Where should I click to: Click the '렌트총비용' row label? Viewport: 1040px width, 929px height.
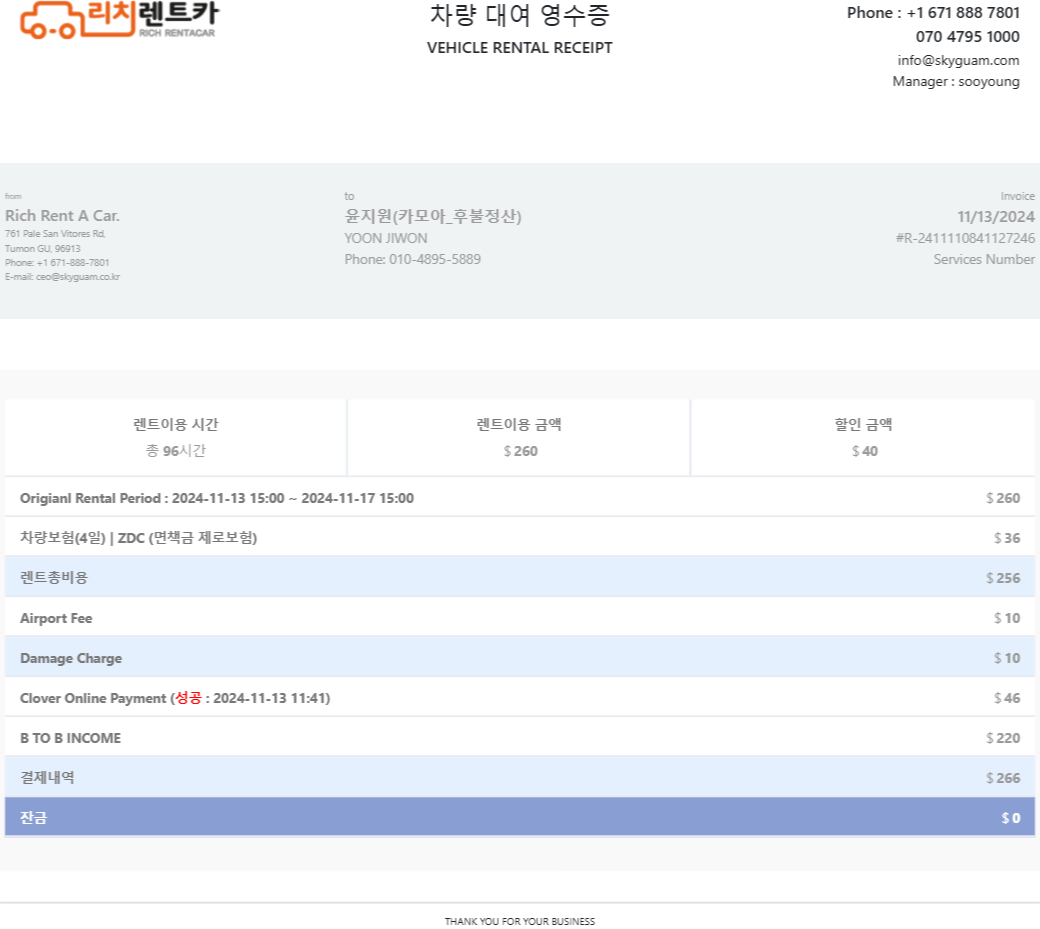click(x=54, y=578)
